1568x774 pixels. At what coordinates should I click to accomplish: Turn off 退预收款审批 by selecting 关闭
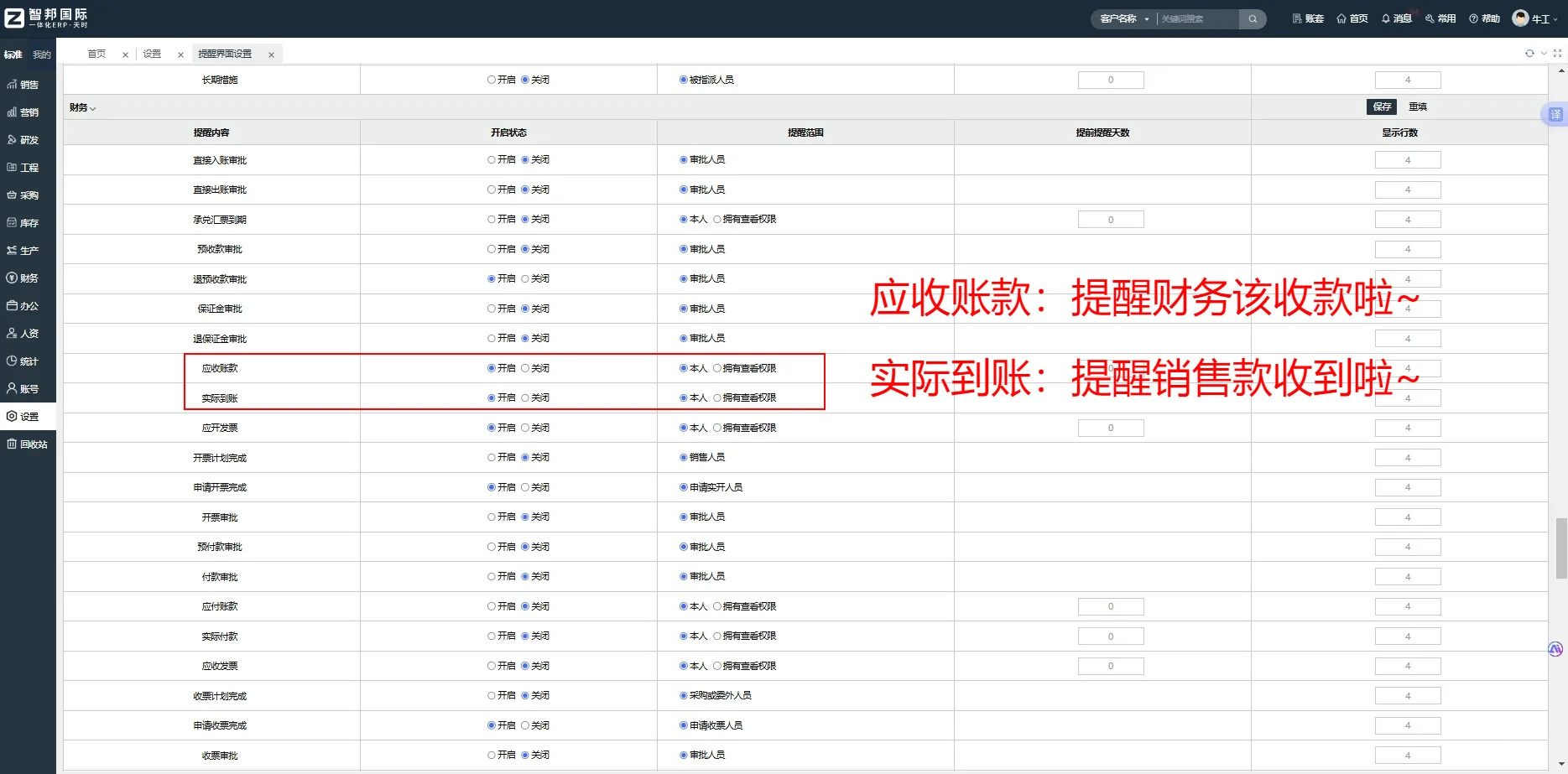(527, 278)
